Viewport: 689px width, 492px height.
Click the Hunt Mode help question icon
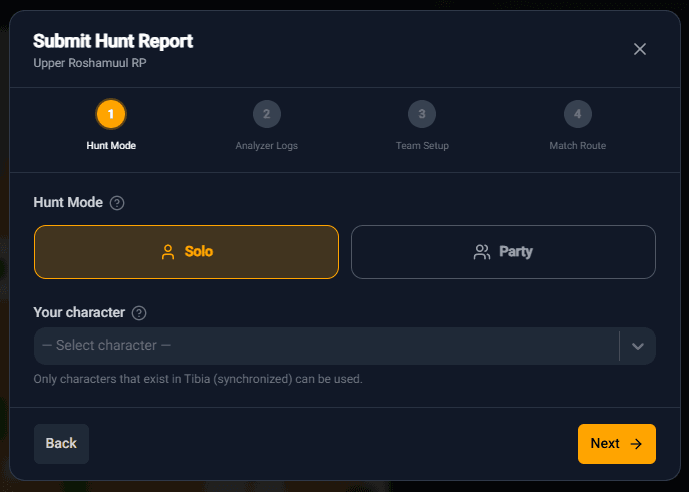point(117,203)
